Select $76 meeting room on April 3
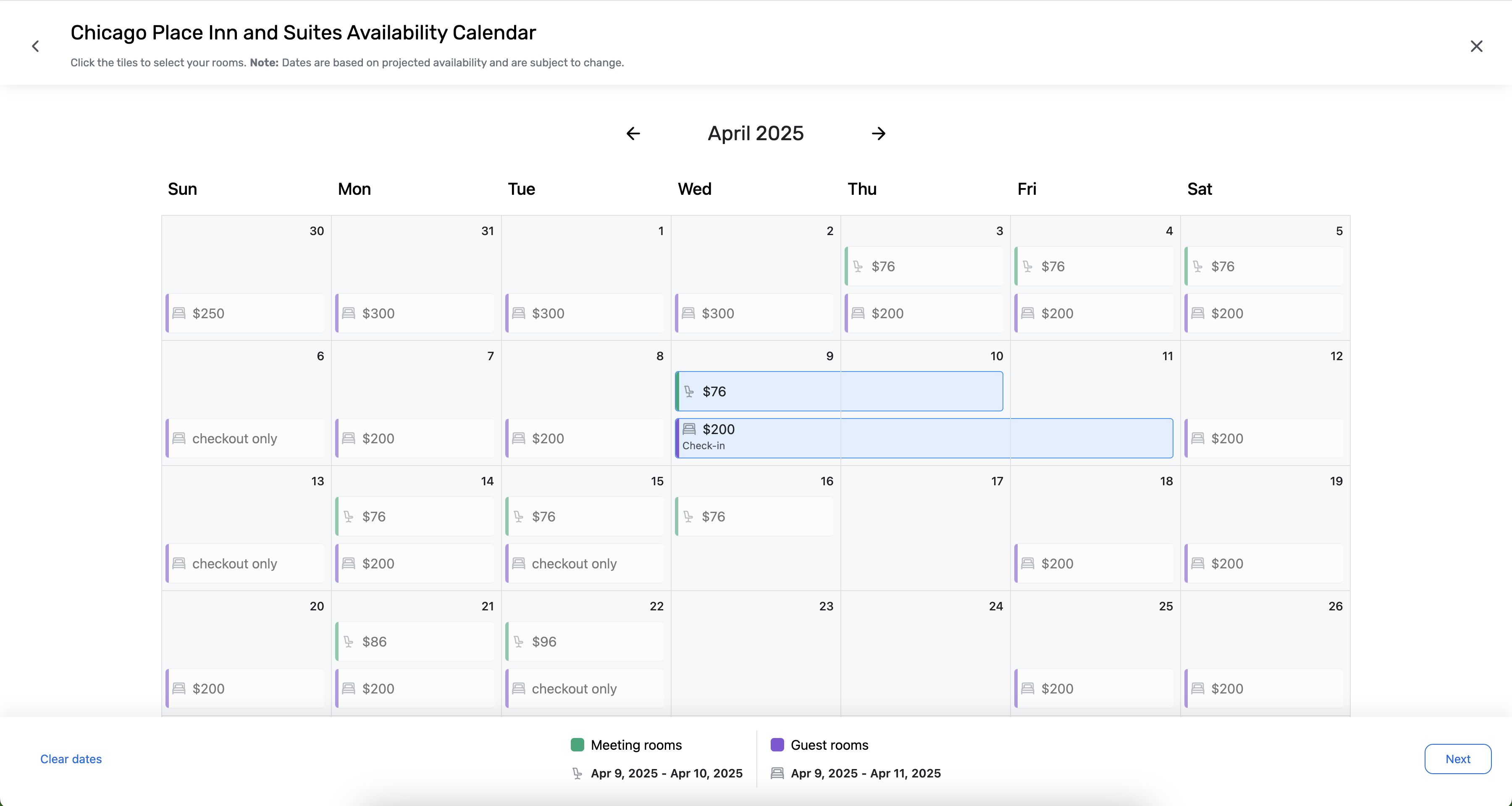1512x806 pixels. (x=924, y=266)
